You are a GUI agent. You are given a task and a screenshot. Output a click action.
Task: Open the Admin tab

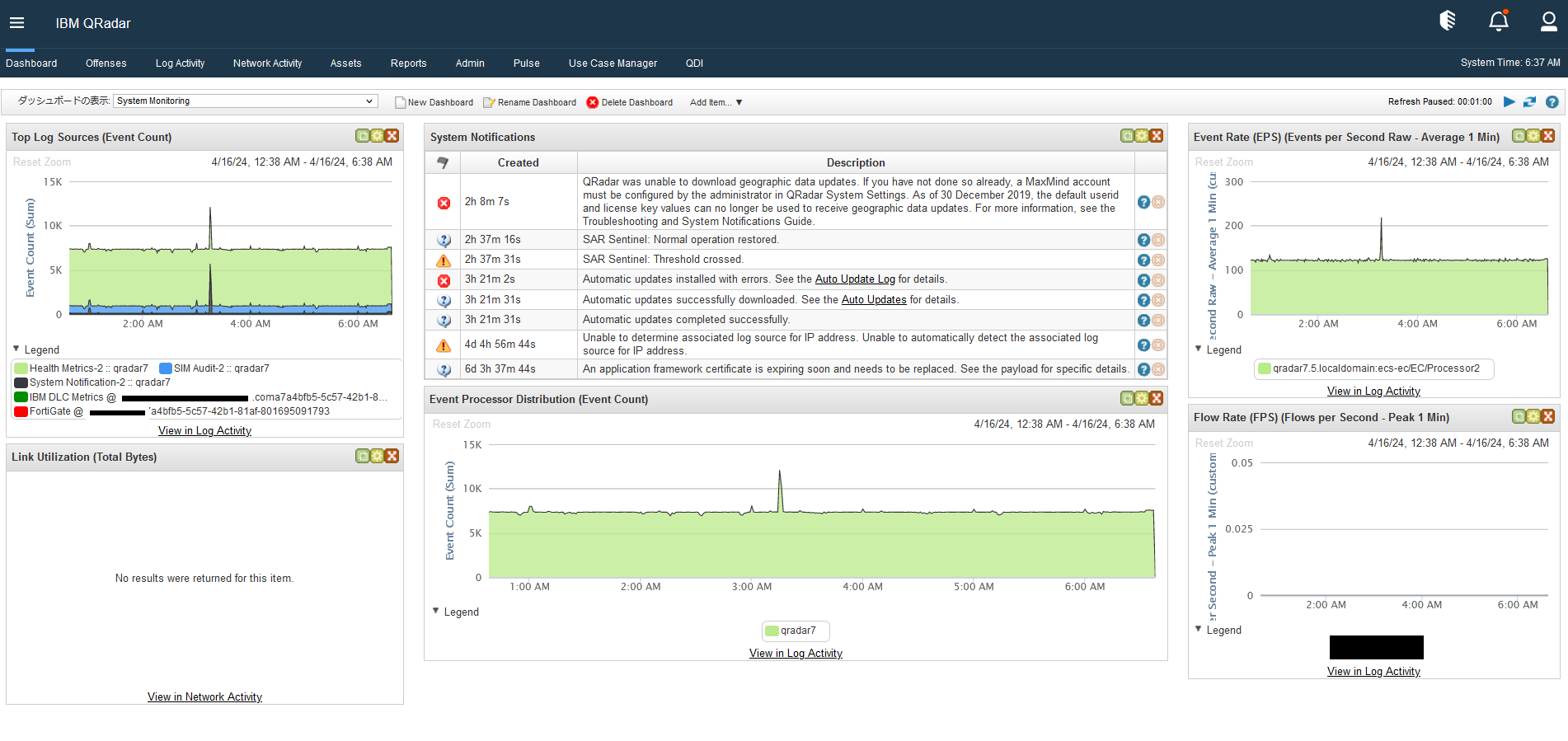[470, 63]
